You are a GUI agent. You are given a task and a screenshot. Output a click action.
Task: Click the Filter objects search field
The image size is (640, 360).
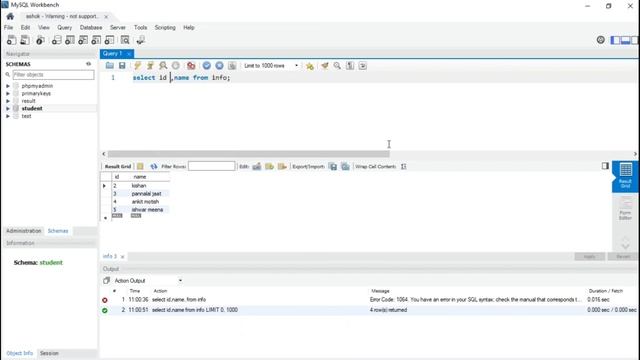(x=53, y=75)
